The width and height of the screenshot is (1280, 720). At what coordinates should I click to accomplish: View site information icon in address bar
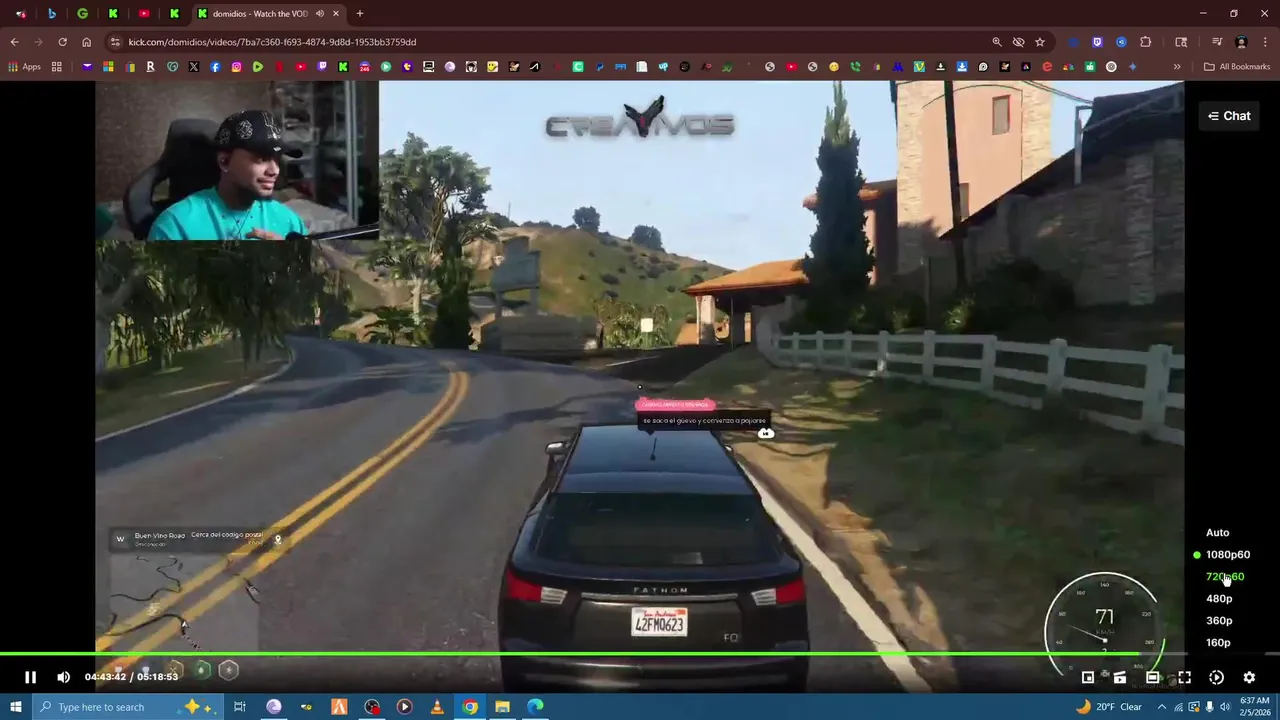coord(115,42)
